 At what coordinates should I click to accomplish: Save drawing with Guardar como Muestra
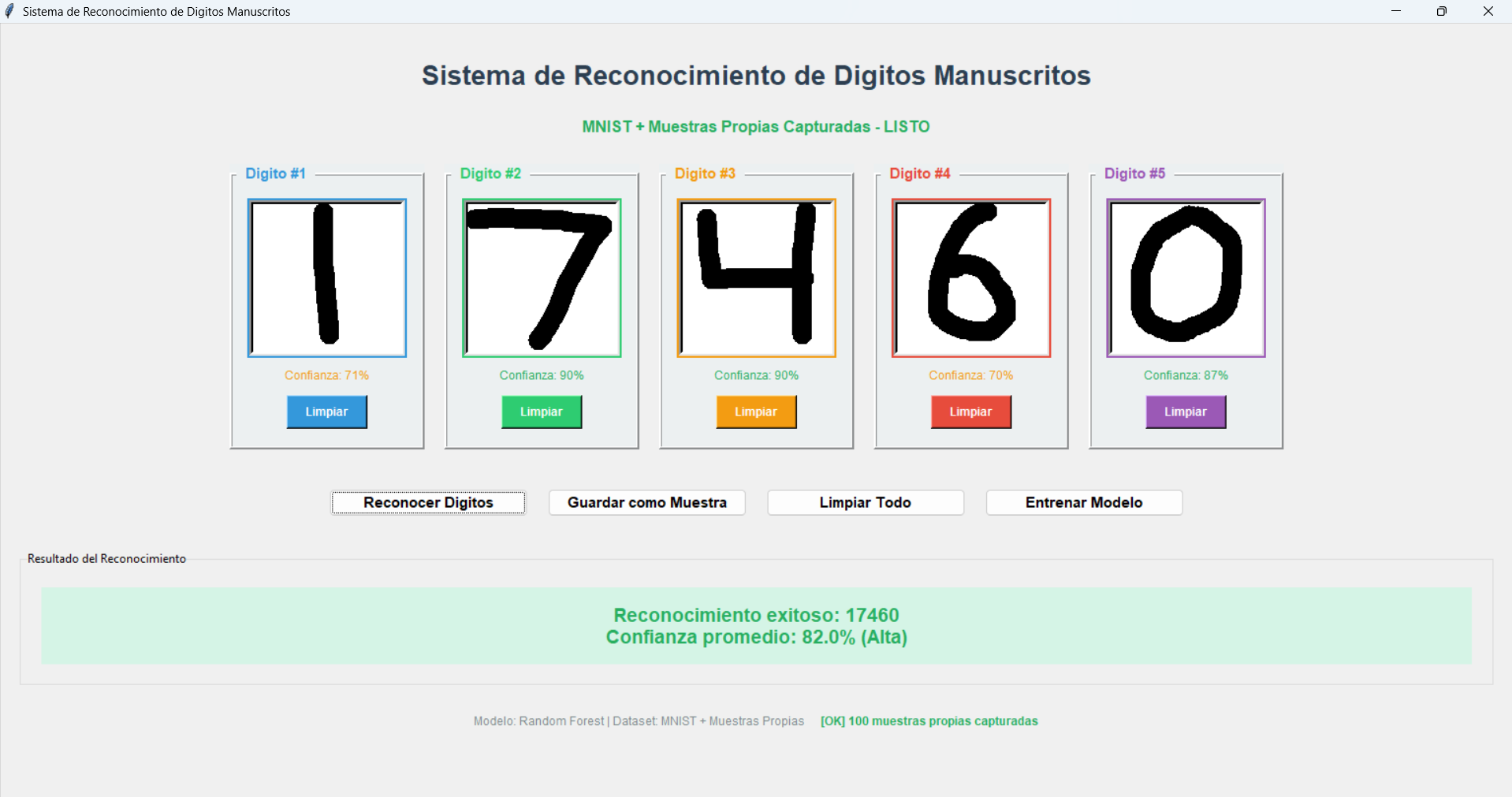click(647, 502)
